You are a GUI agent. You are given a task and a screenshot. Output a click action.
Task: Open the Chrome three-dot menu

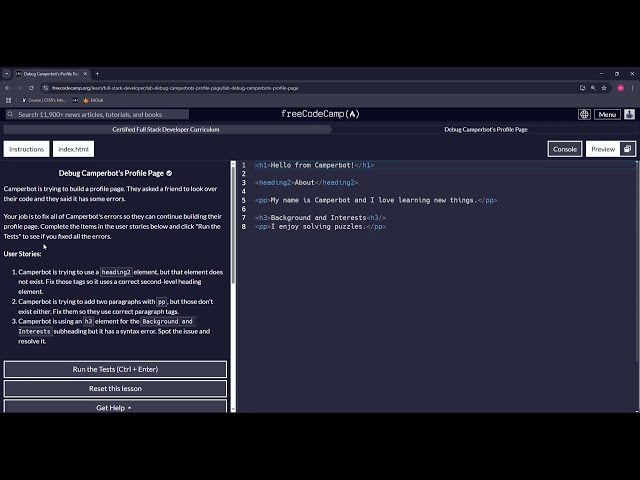click(632, 88)
